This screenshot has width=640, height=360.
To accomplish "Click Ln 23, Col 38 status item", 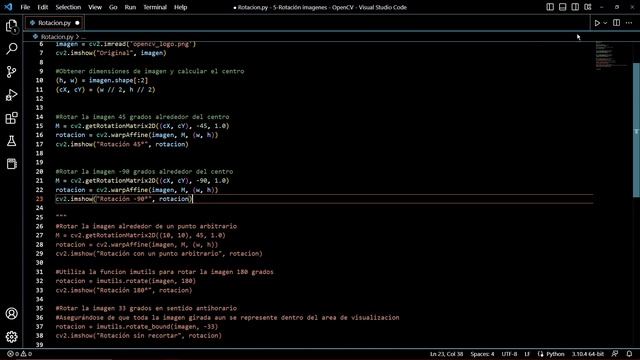I will pos(446,354).
